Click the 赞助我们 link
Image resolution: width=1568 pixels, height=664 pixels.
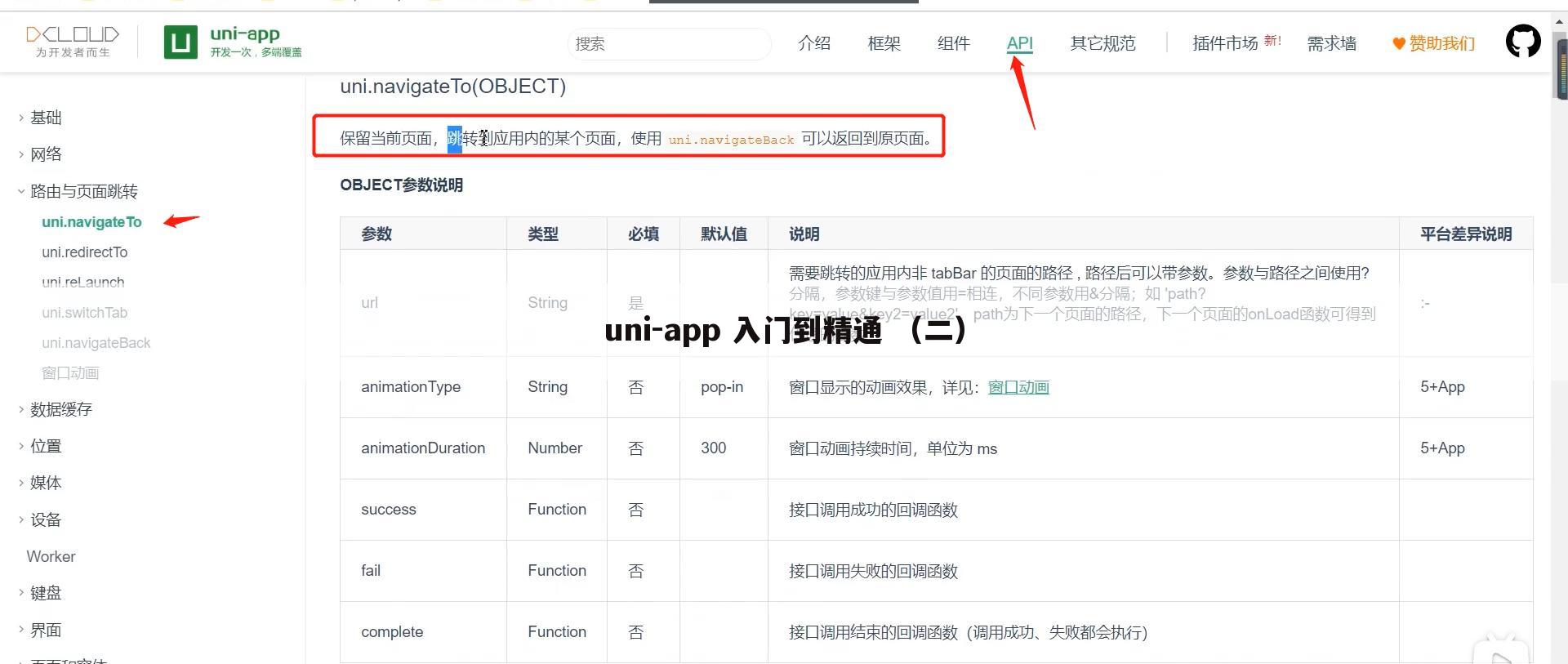click(x=1441, y=43)
